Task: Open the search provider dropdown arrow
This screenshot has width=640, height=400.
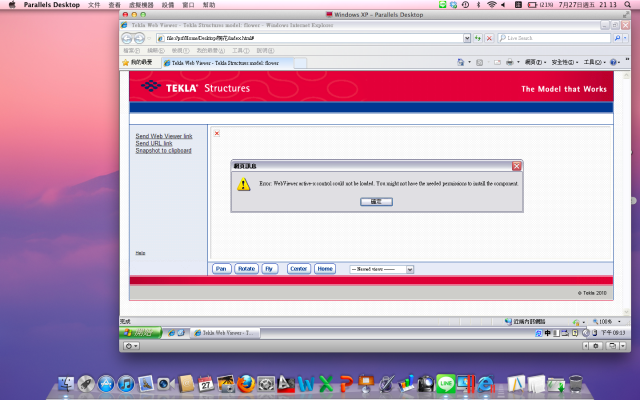Action: tap(625, 38)
